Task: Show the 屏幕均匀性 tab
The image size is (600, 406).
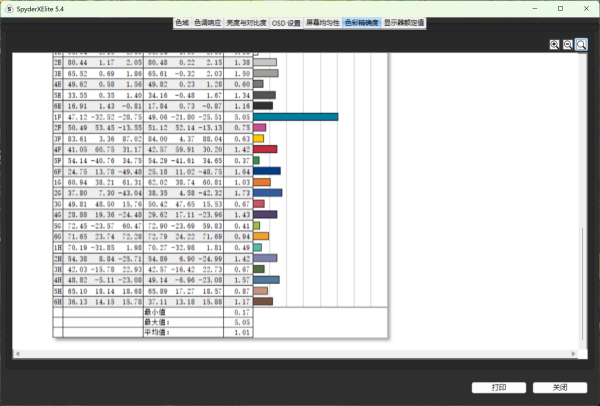Action: tap(322, 21)
